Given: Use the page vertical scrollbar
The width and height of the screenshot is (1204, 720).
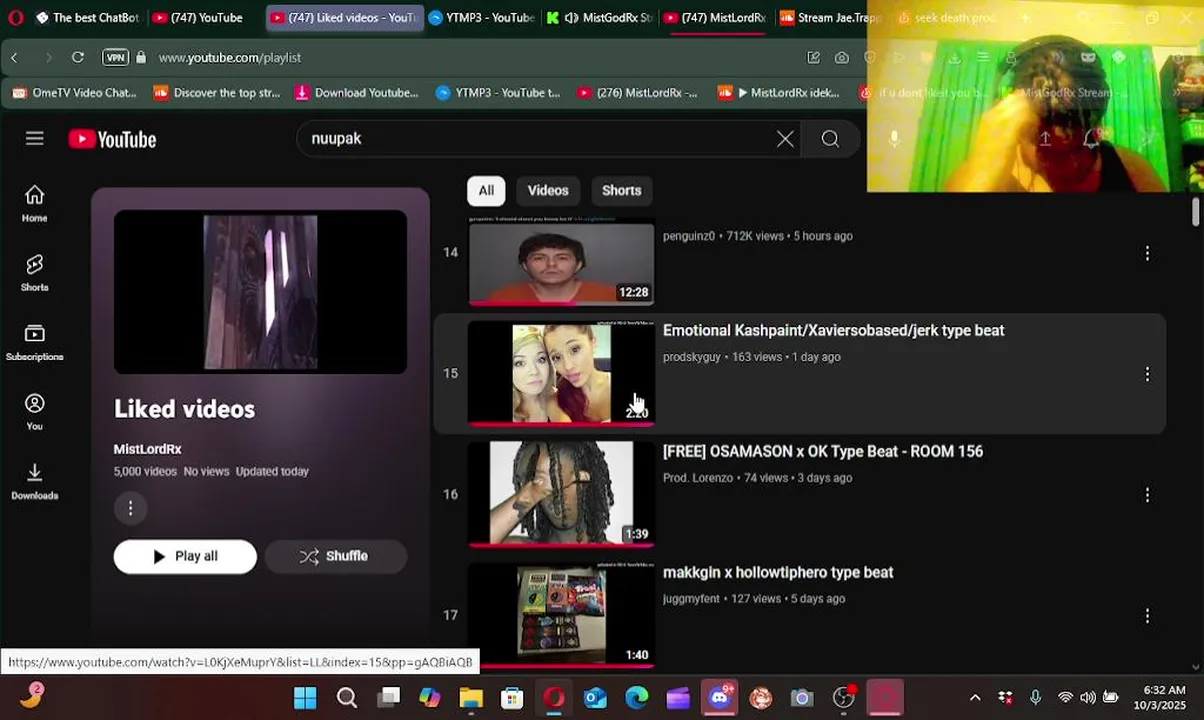Looking at the screenshot, I should [1196, 213].
